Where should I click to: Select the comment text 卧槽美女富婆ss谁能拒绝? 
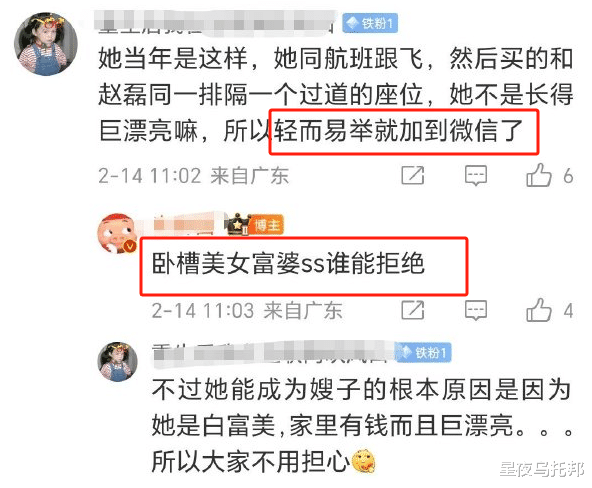288,263
